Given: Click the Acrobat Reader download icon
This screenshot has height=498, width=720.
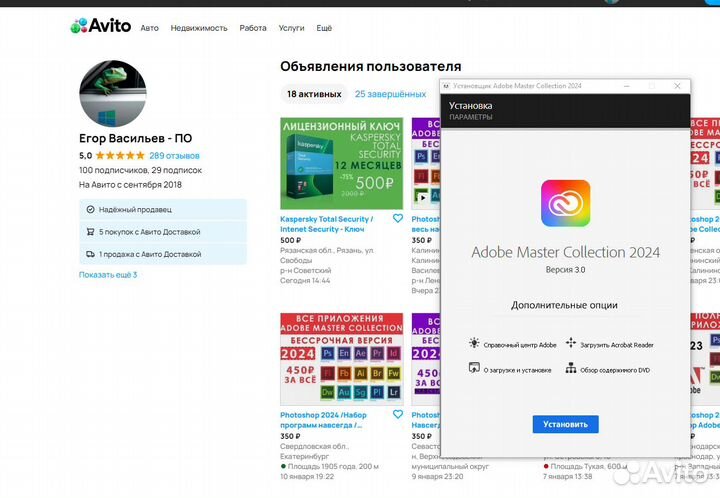Looking at the screenshot, I should 571,343.
